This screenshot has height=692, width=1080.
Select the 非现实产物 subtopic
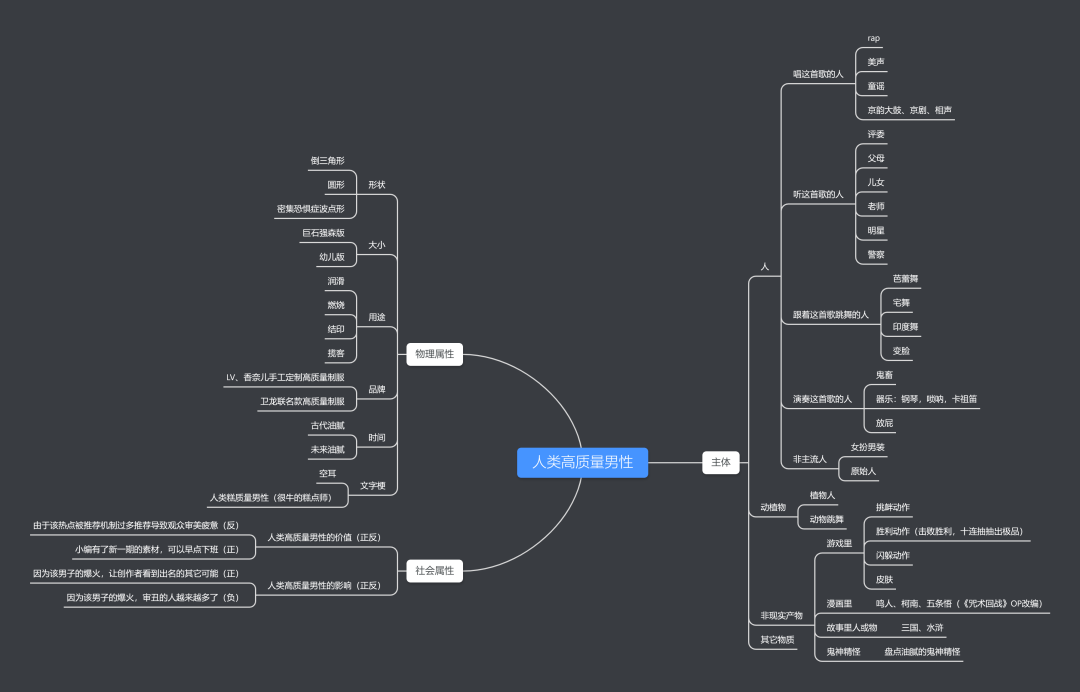coord(781,616)
